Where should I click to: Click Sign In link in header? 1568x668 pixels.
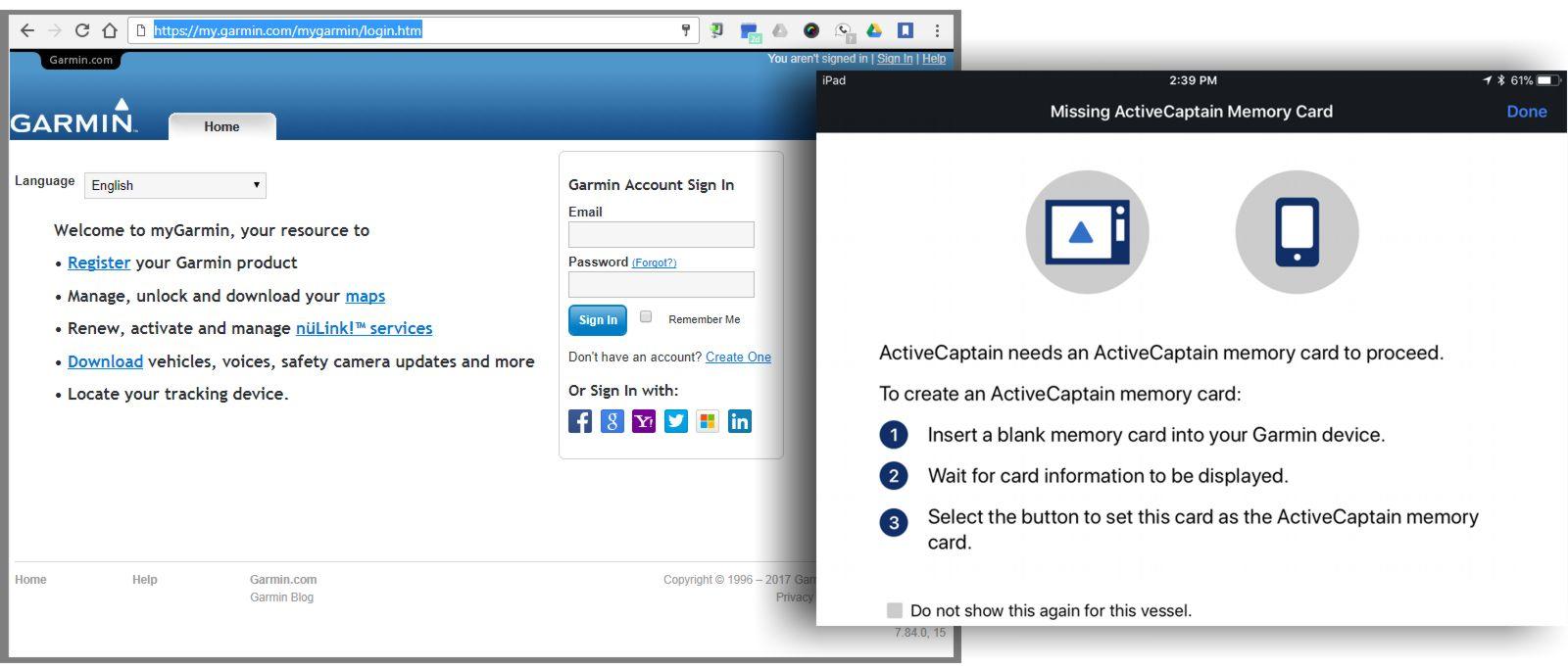(895, 59)
